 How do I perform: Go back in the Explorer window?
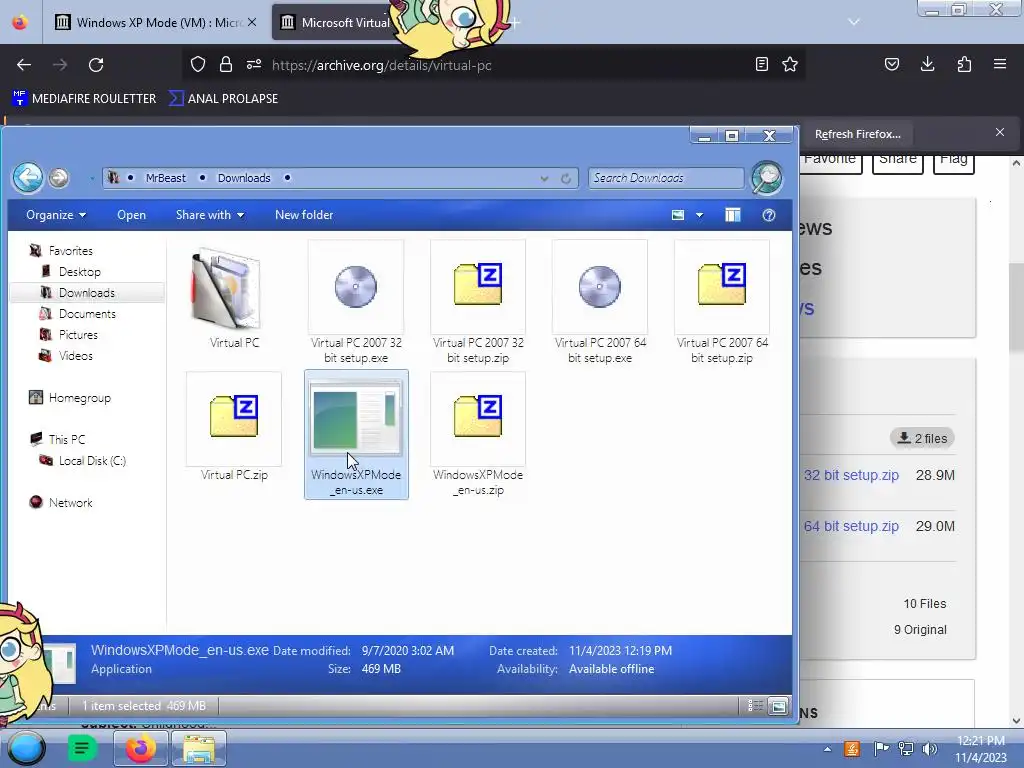[27, 178]
